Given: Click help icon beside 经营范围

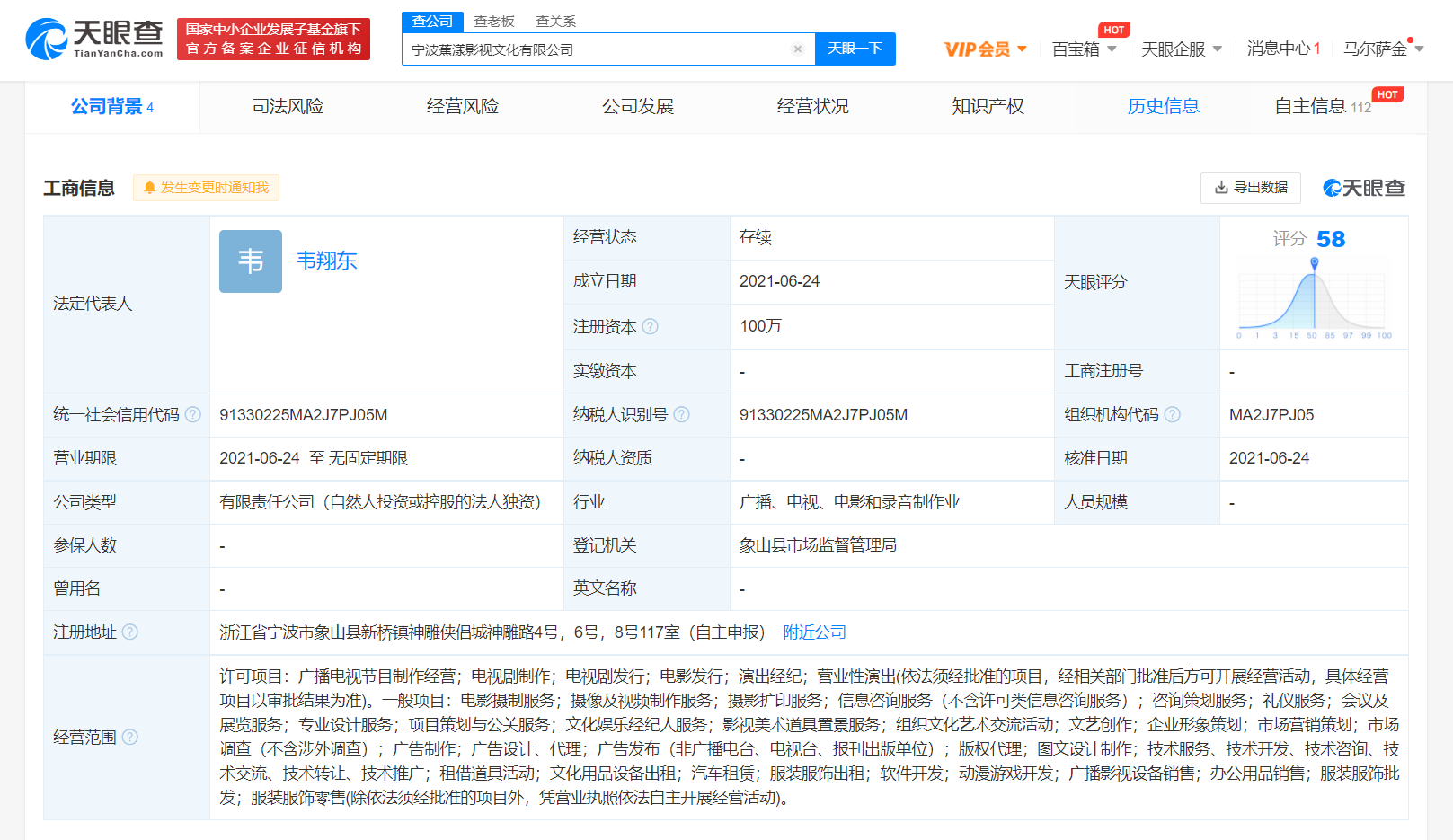Looking at the screenshot, I should coord(130,737).
